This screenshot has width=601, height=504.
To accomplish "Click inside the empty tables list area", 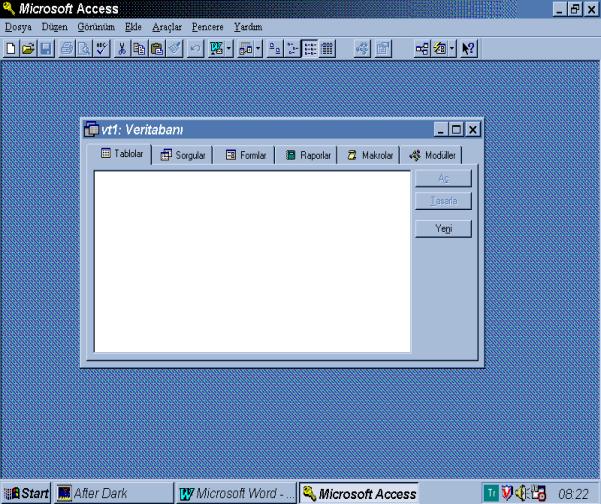I will point(252,261).
